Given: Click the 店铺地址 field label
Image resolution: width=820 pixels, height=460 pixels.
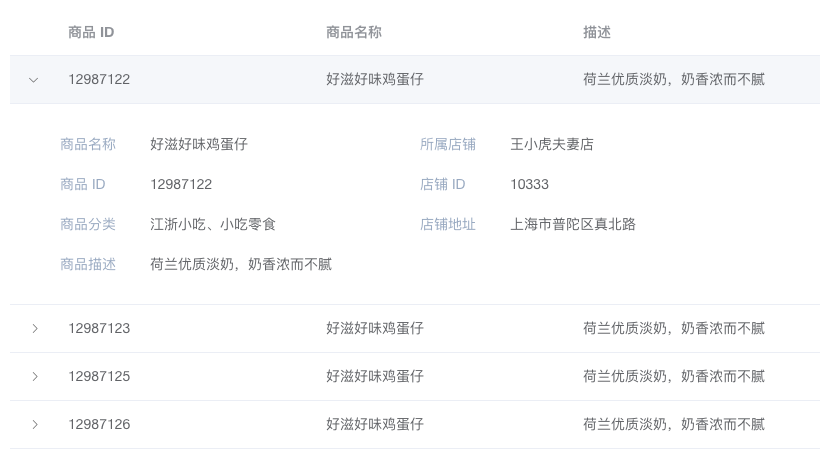Looking at the screenshot, I should (x=448, y=224).
